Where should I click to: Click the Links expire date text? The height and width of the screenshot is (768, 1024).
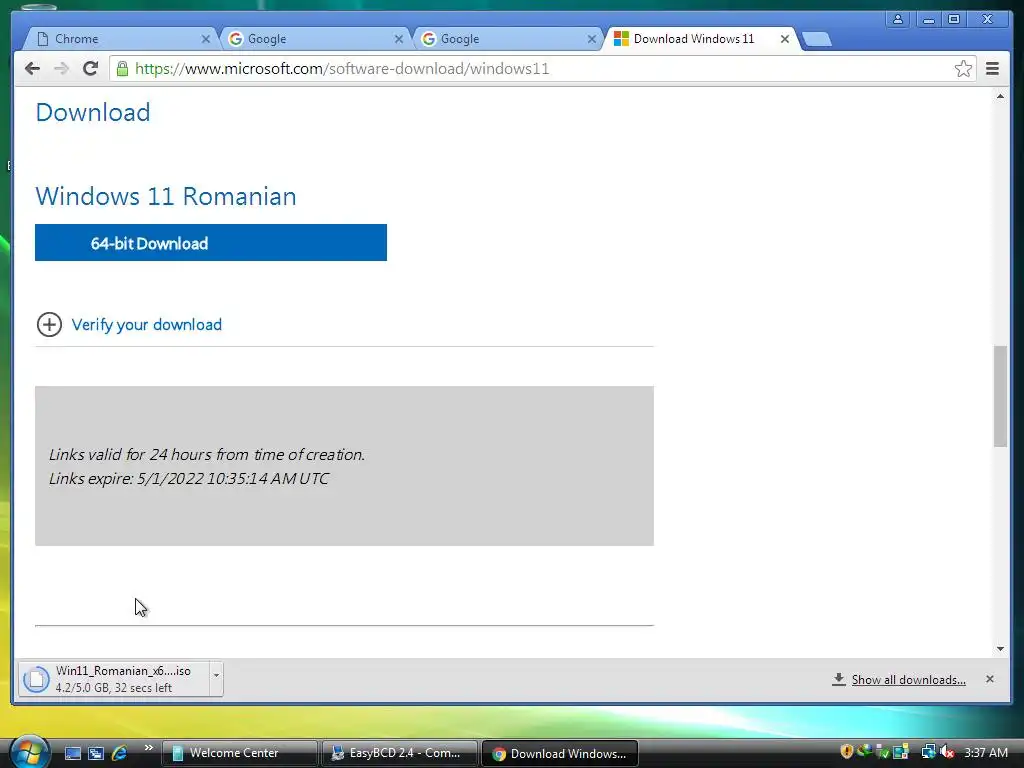tap(189, 479)
